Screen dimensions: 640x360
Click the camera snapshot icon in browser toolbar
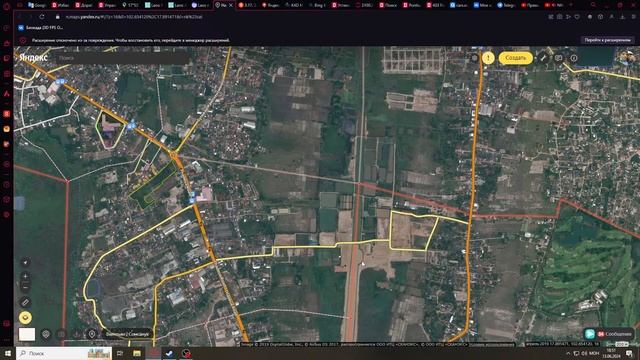tap(560, 17)
